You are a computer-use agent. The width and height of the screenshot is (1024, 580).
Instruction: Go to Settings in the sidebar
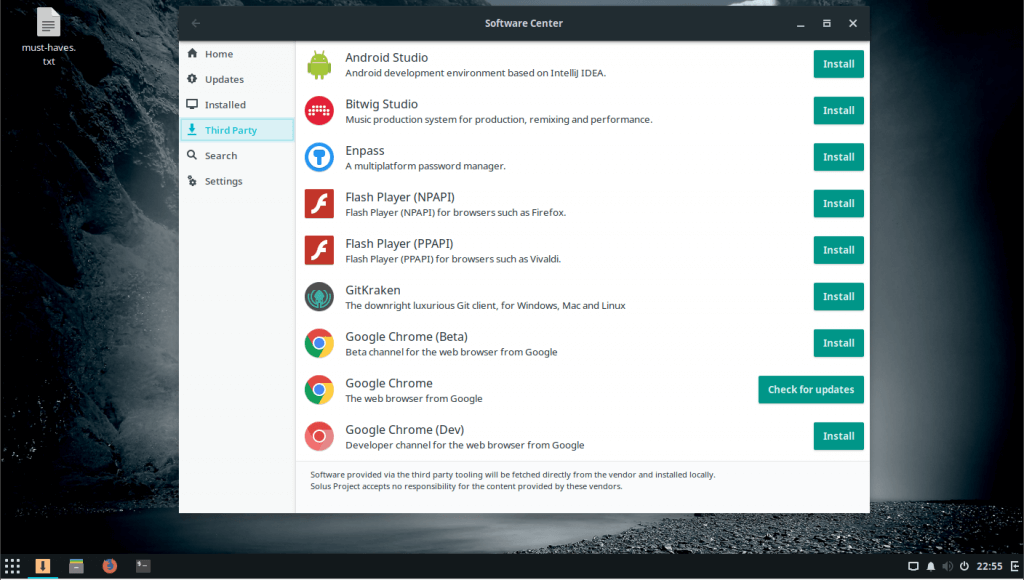click(223, 181)
